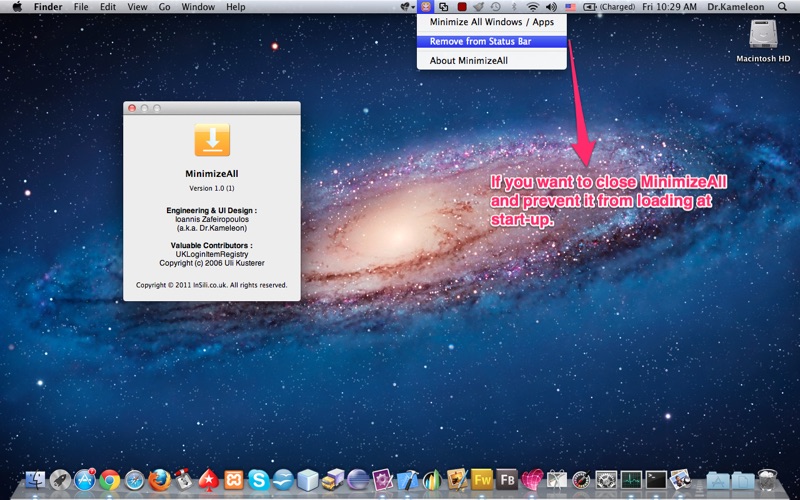Open the purple brush app in Dock

383,480
